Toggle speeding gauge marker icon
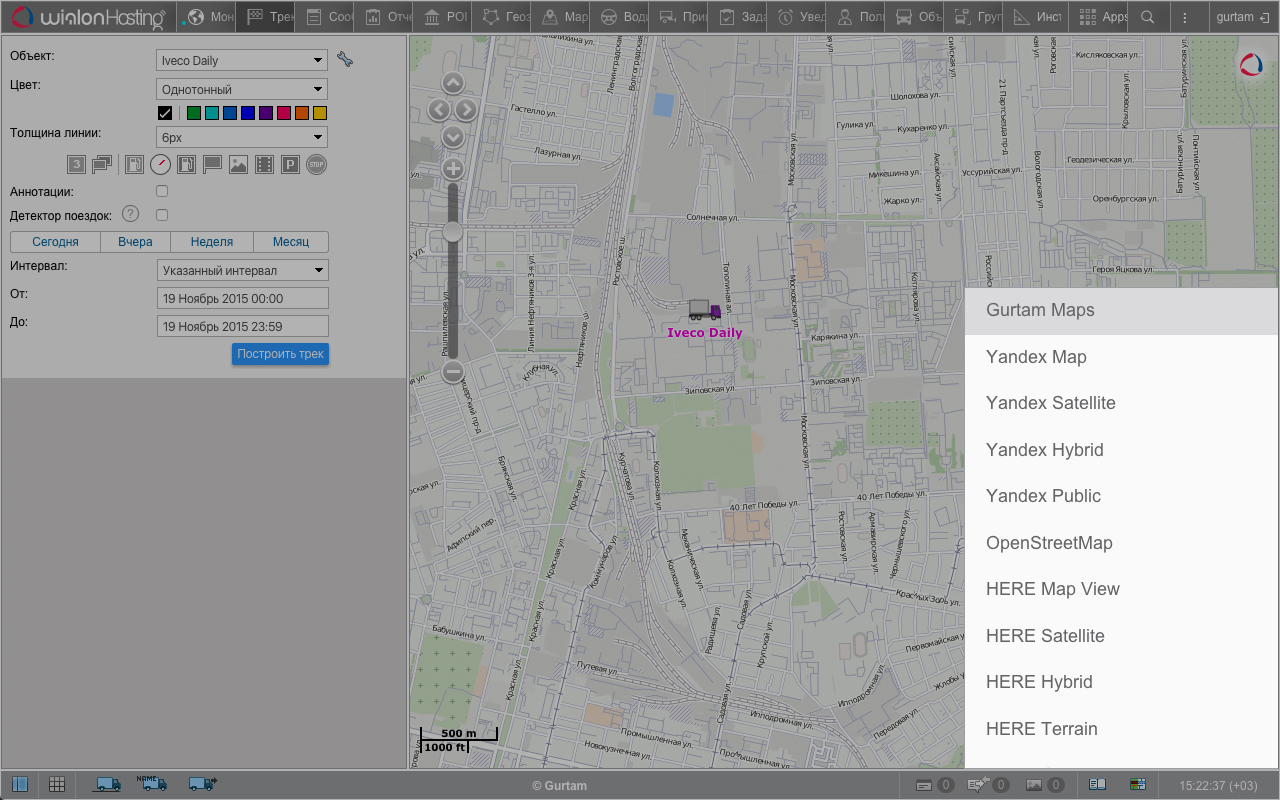 [x=160, y=165]
